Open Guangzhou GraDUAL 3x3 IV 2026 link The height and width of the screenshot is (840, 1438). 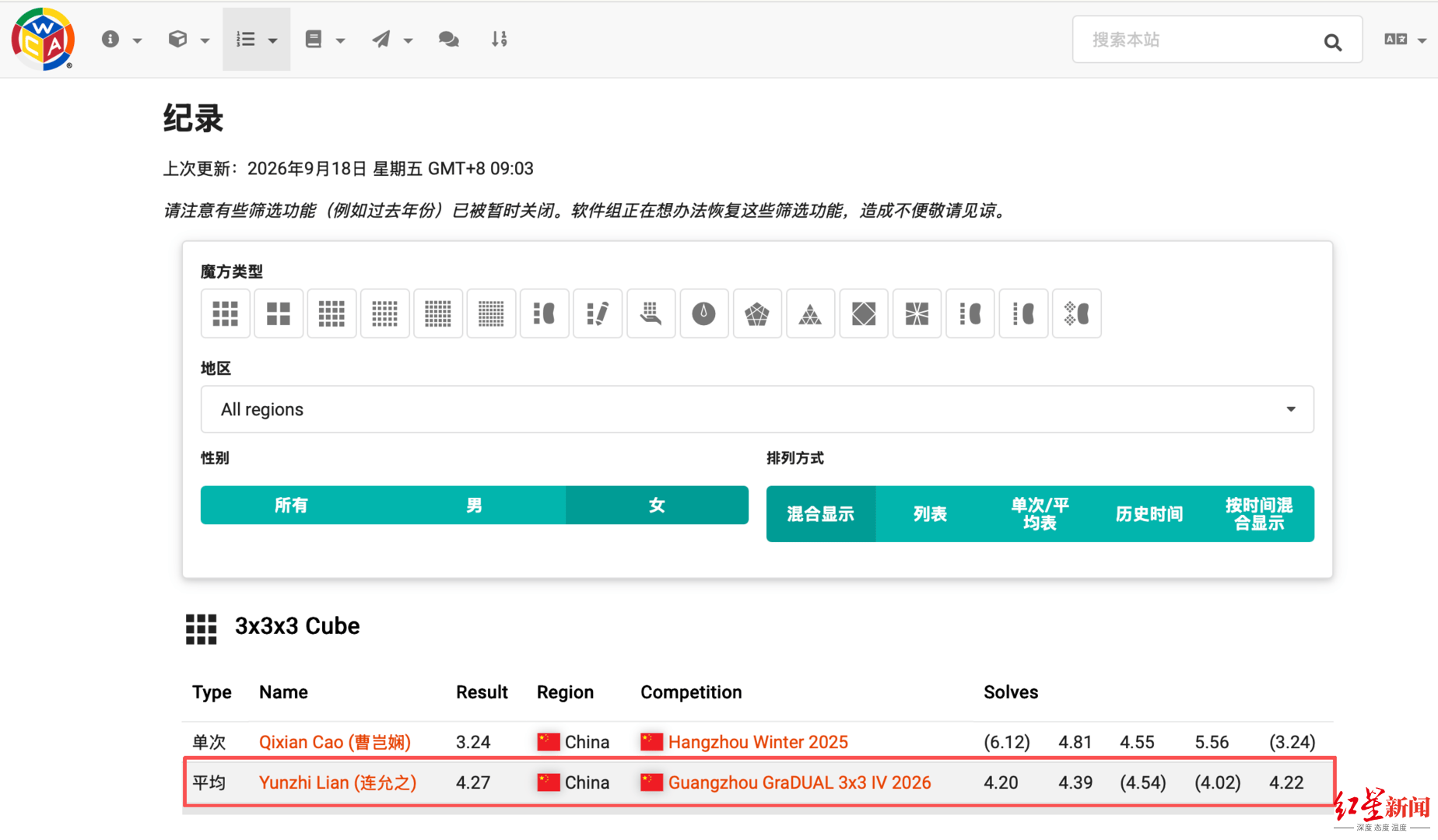[x=799, y=782]
